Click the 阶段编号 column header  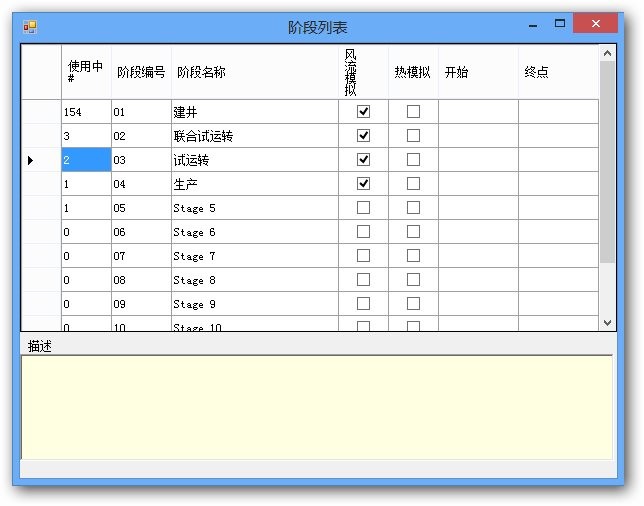[x=141, y=72]
